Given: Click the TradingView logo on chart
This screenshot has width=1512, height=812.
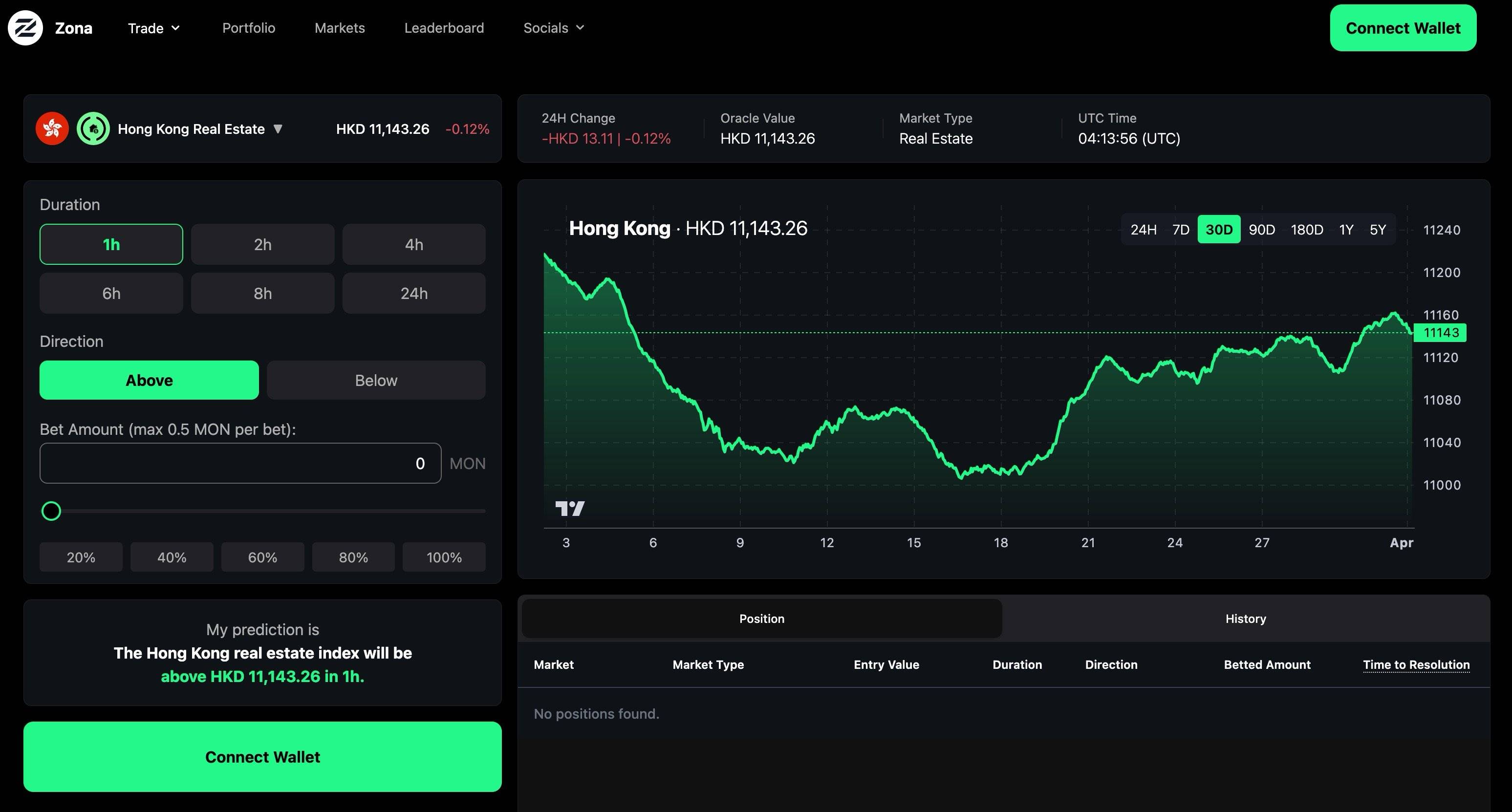Looking at the screenshot, I should [x=570, y=508].
